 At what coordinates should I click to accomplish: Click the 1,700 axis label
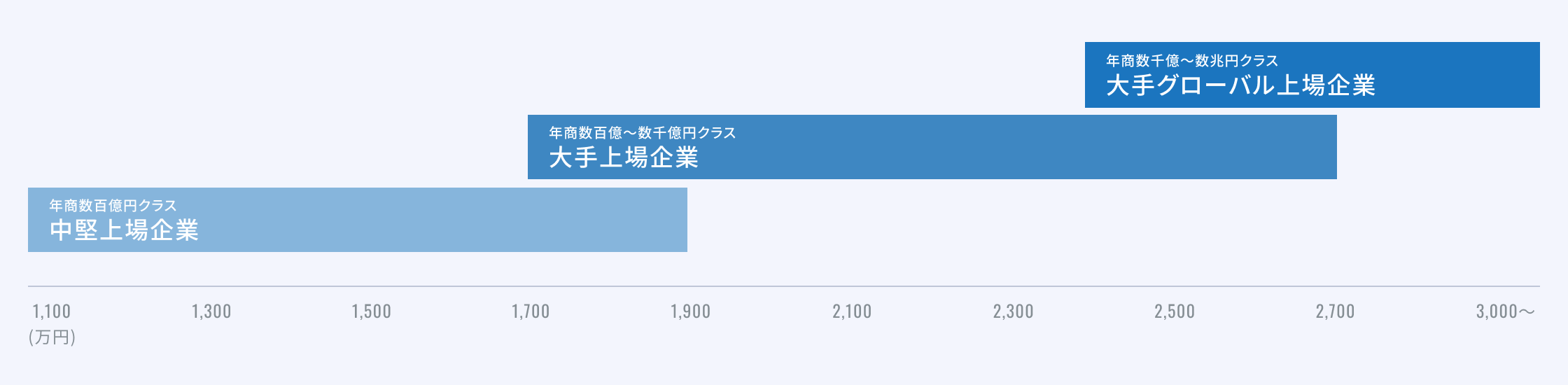531,311
